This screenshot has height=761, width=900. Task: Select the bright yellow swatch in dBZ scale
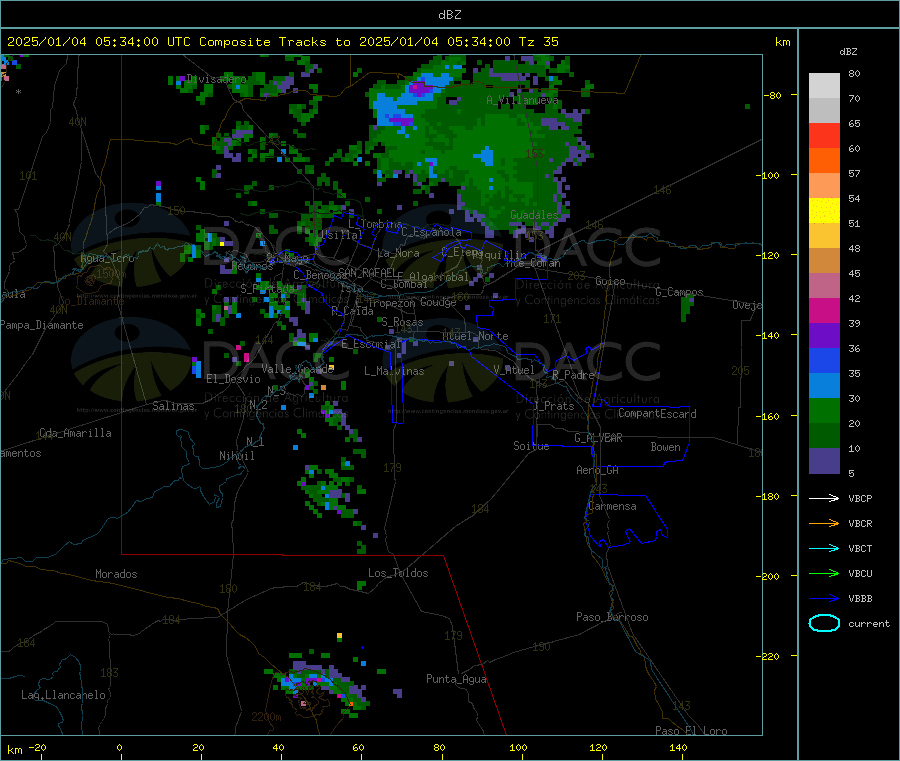(824, 211)
